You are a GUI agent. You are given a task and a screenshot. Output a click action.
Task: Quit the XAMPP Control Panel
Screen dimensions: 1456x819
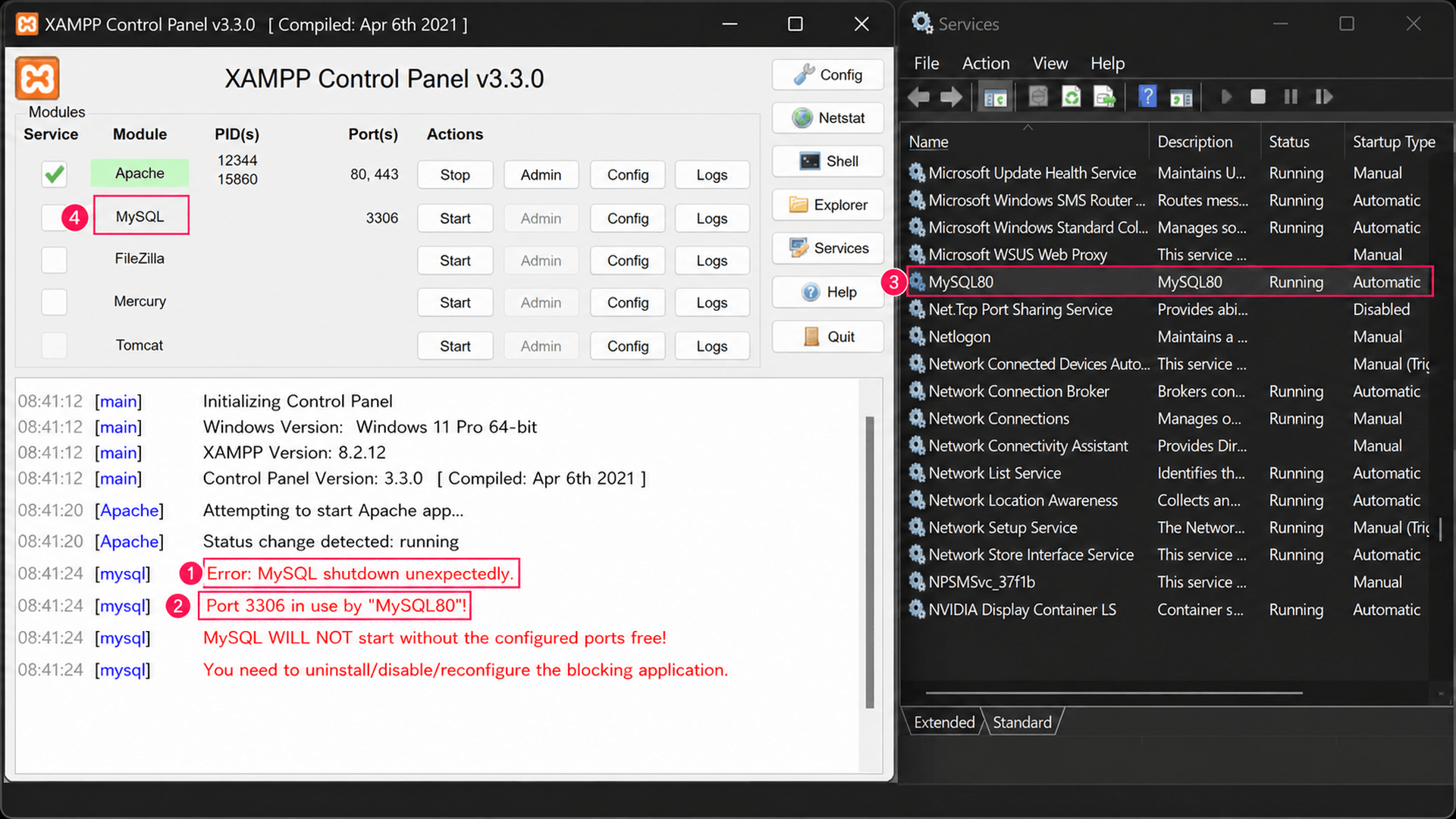[828, 337]
